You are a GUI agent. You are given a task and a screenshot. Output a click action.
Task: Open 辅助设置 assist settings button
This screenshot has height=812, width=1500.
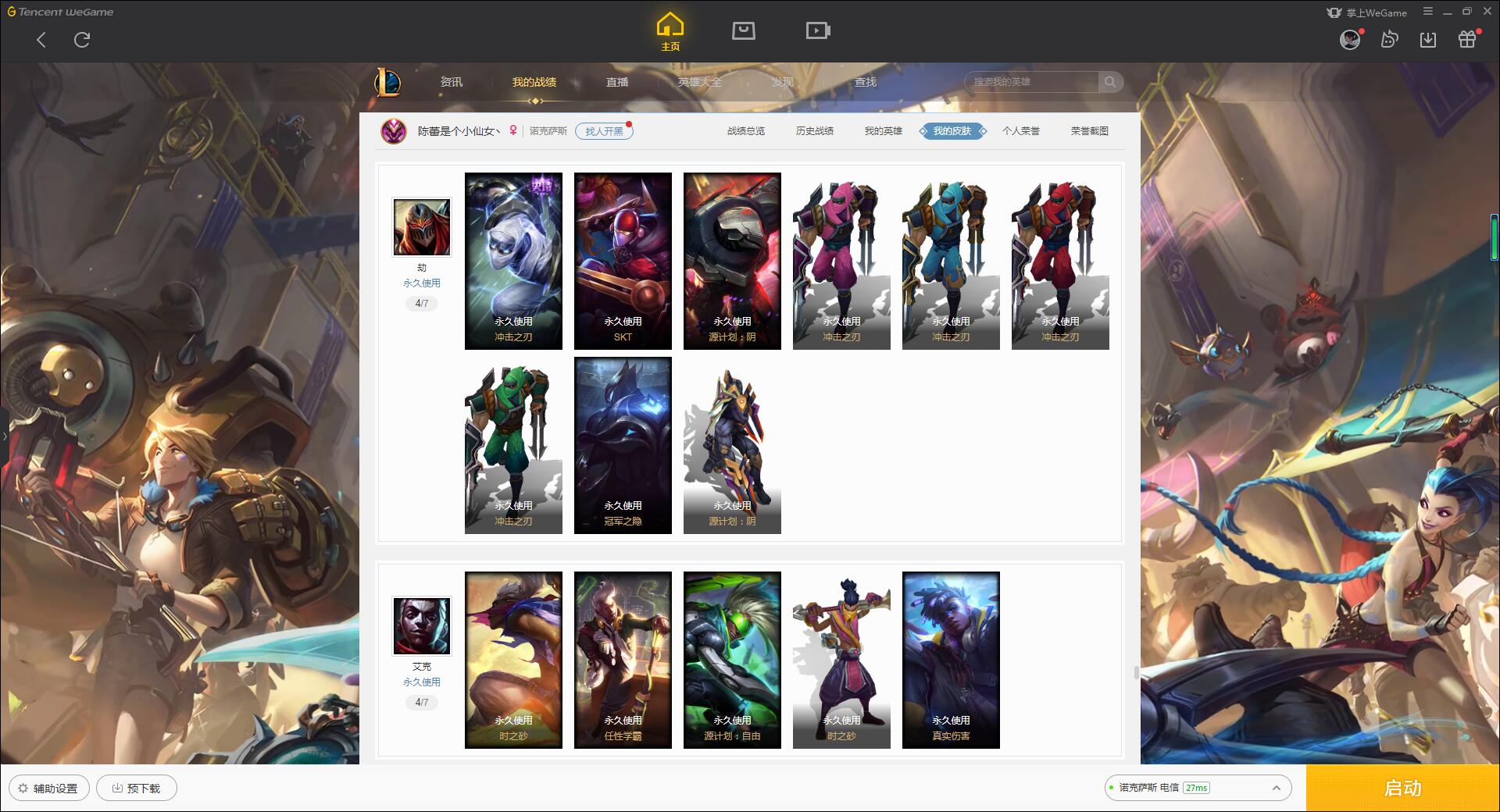coord(48,788)
